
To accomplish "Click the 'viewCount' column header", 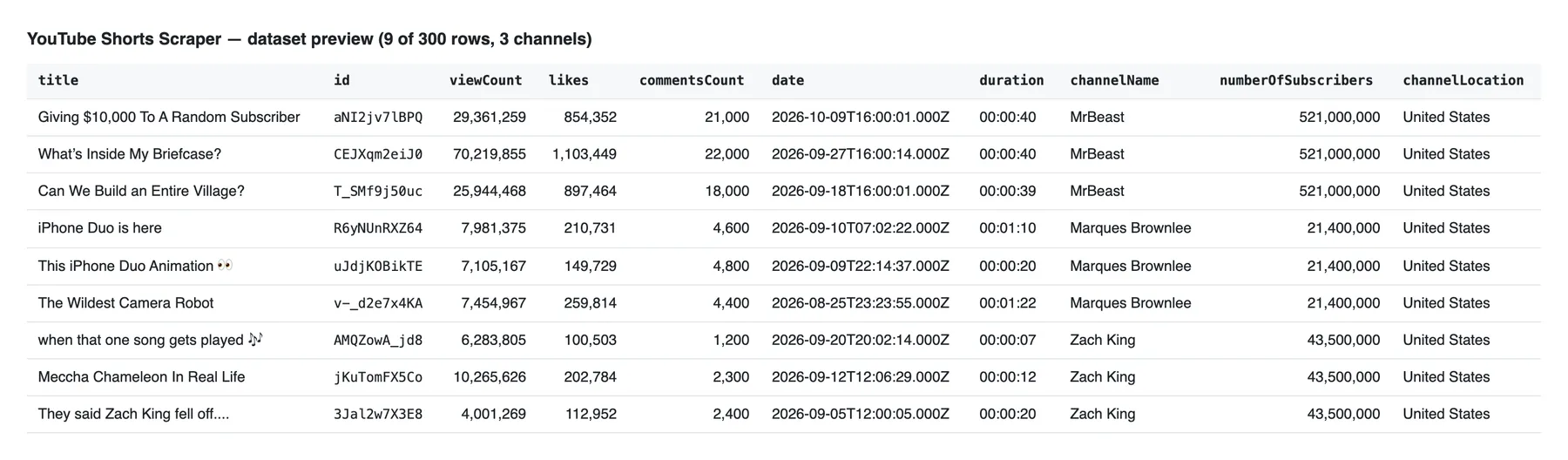I will click(x=486, y=80).
